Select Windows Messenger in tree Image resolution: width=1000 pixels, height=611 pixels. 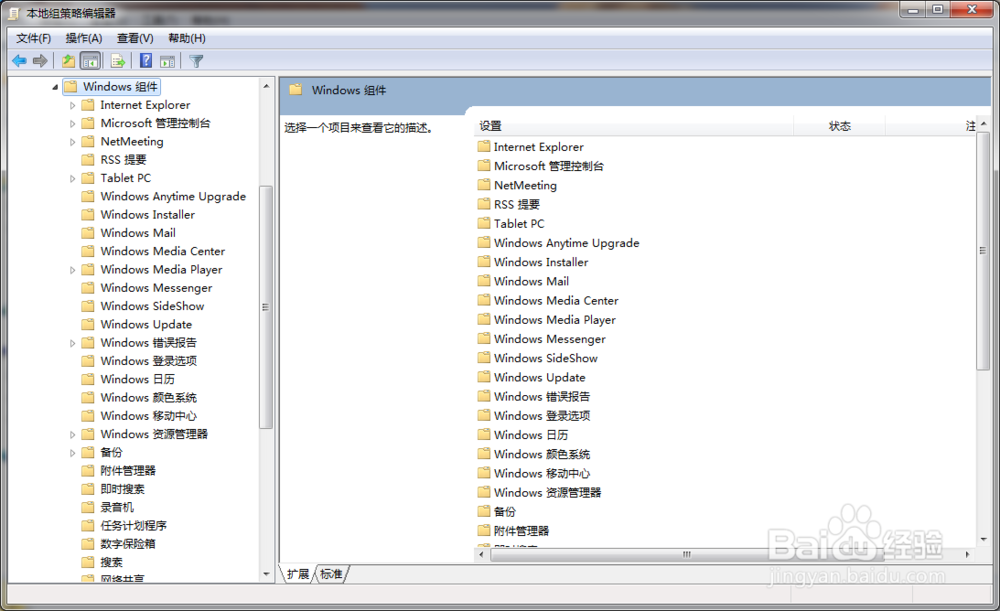(x=156, y=288)
